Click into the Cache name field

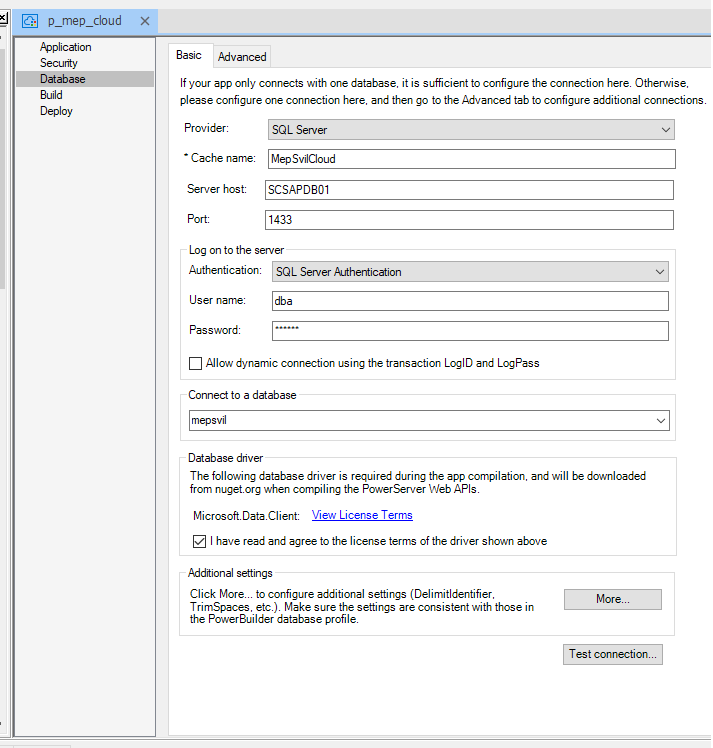click(470, 159)
